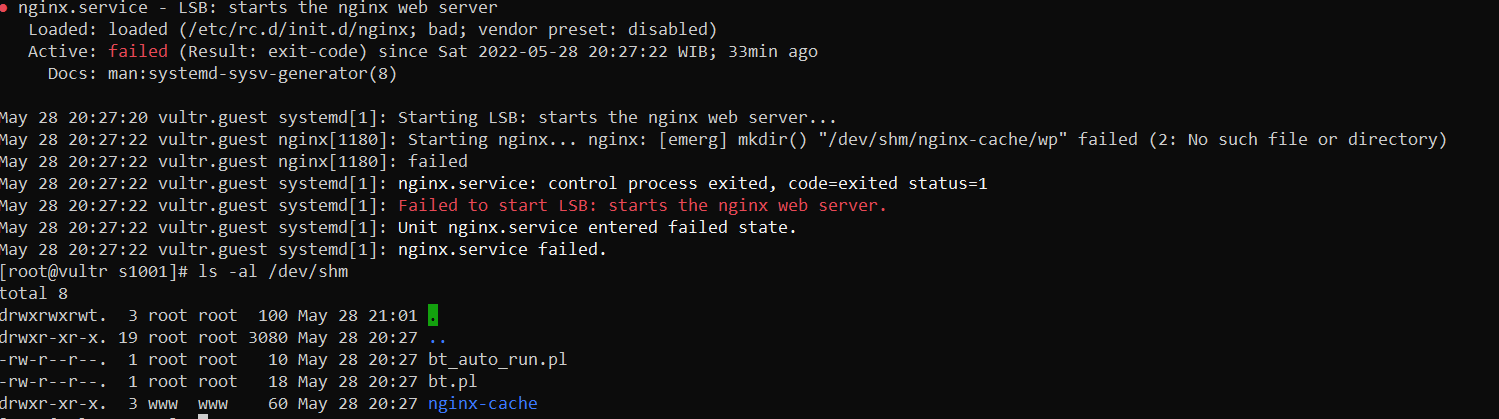Click the red failed status dot
Viewport: 1499px width, 419px height.
[6, 9]
